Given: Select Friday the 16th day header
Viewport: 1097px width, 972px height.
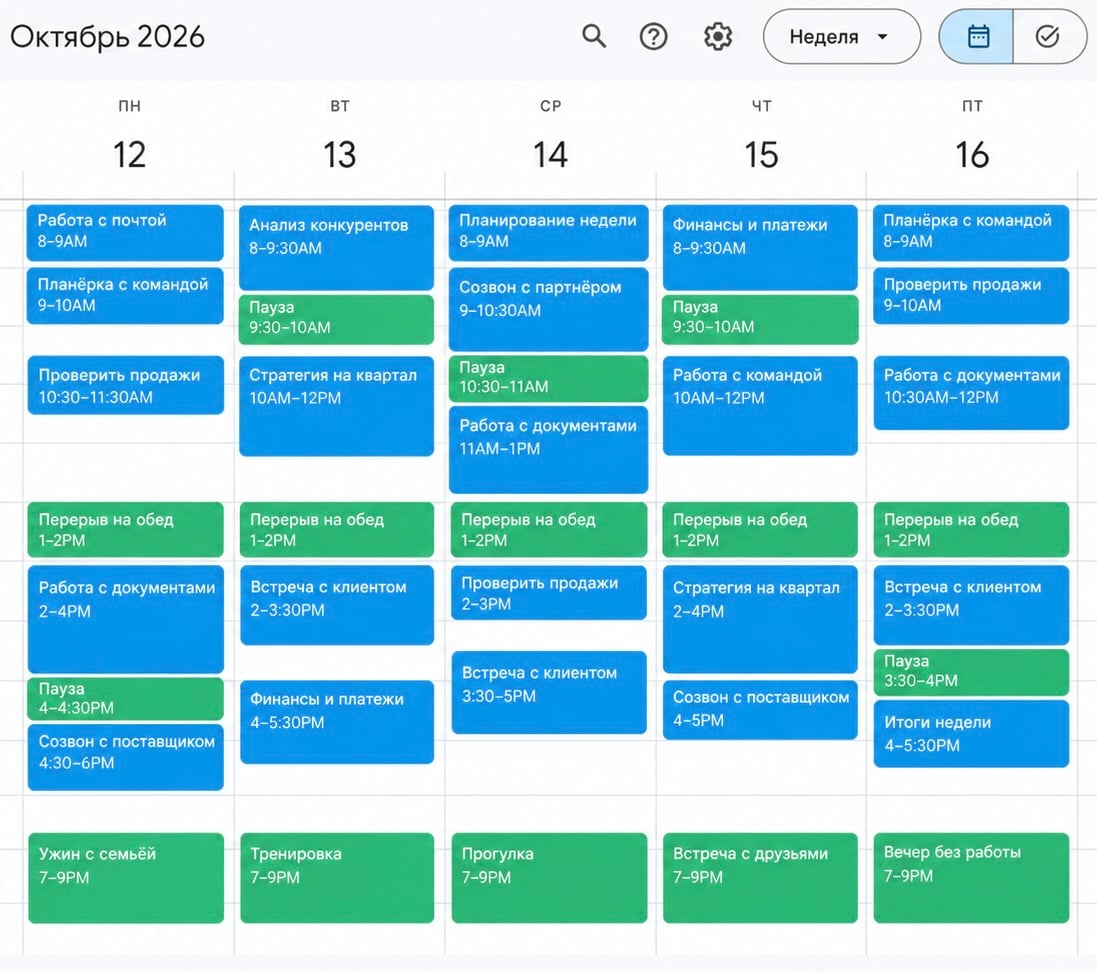Looking at the screenshot, I should 972,154.
